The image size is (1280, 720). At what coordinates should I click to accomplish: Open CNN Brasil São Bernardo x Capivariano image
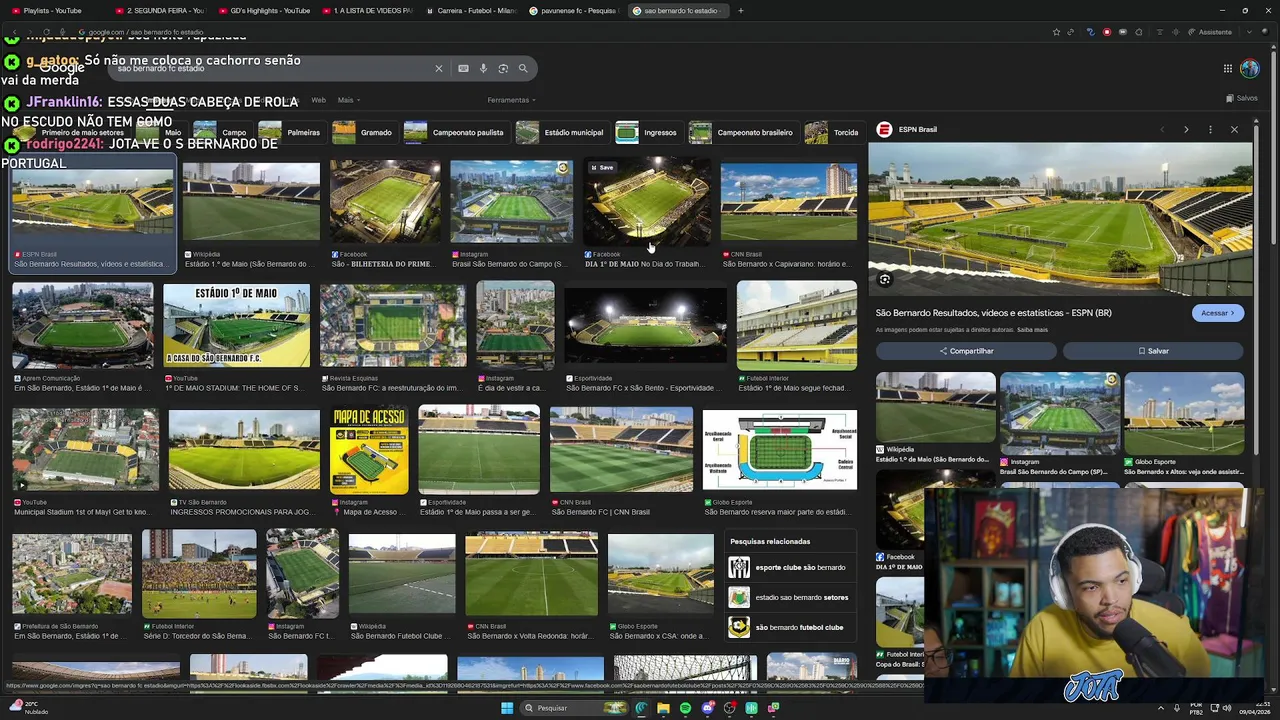(x=789, y=201)
